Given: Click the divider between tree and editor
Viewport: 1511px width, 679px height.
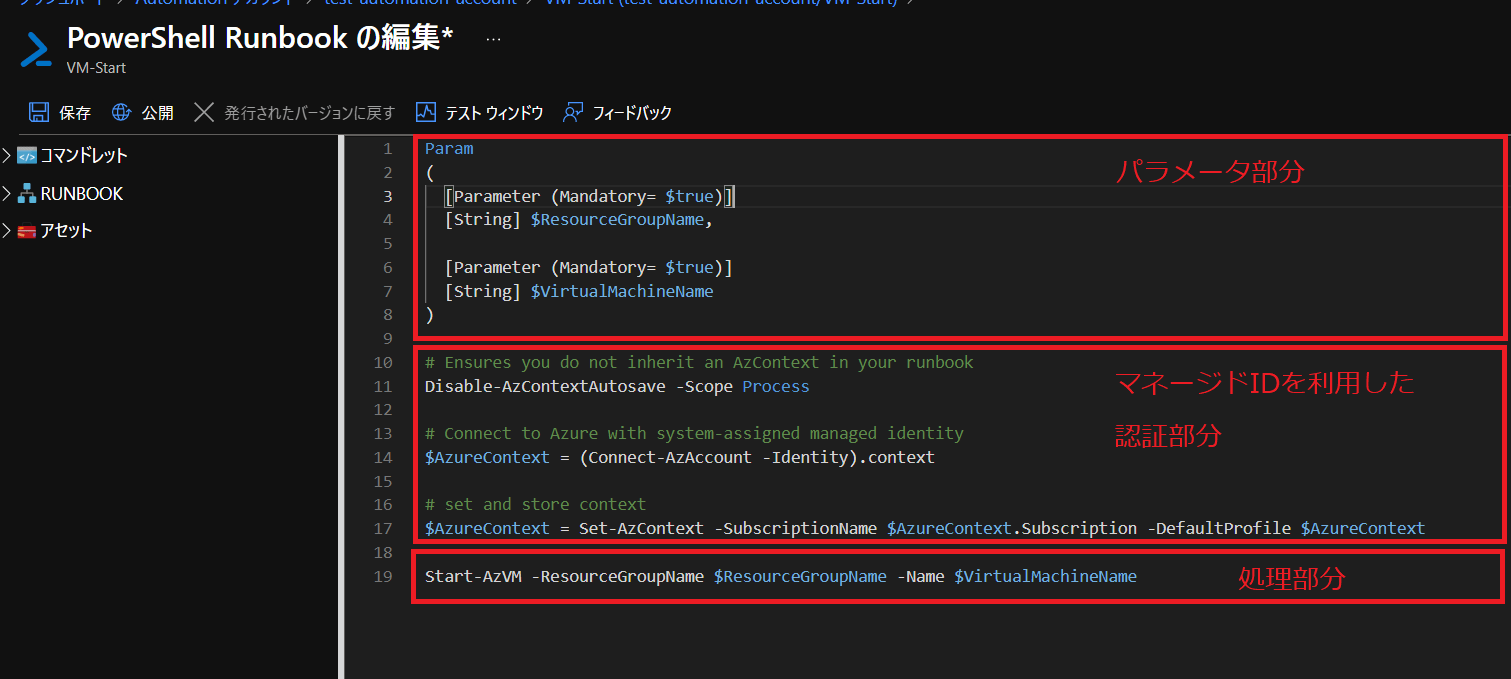Looking at the screenshot, I should pos(341,400).
